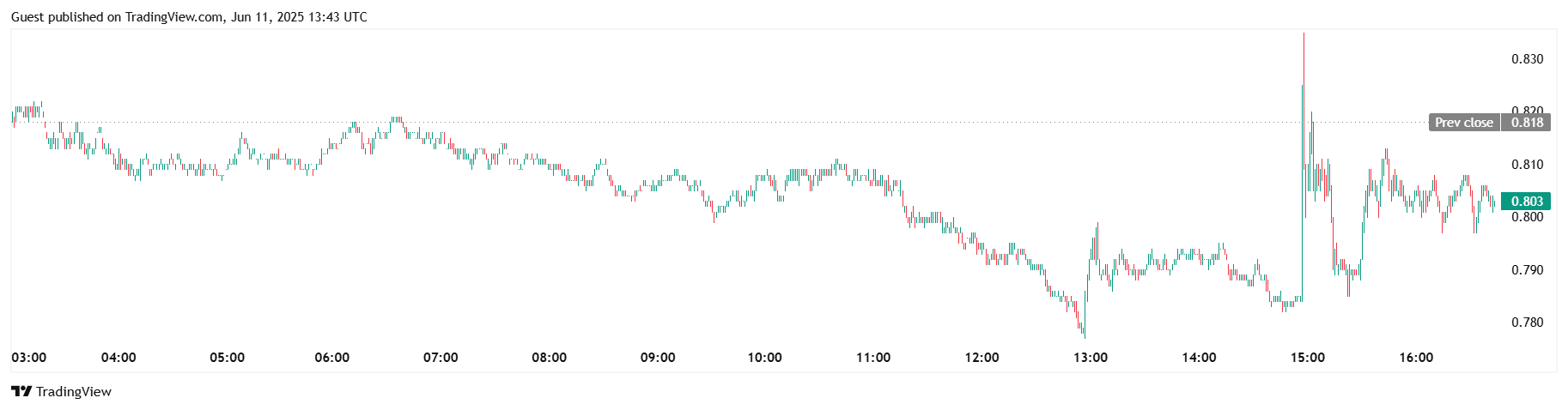The image size is (1568, 410).
Task: Select the 13:00 time axis label
Action: [x=1091, y=358]
